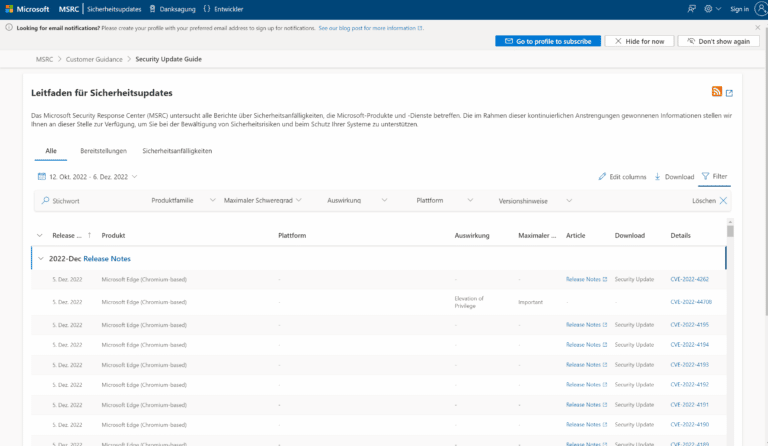
Task: Click the user account avatar icon
Action: pyautogui.click(x=761, y=9)
